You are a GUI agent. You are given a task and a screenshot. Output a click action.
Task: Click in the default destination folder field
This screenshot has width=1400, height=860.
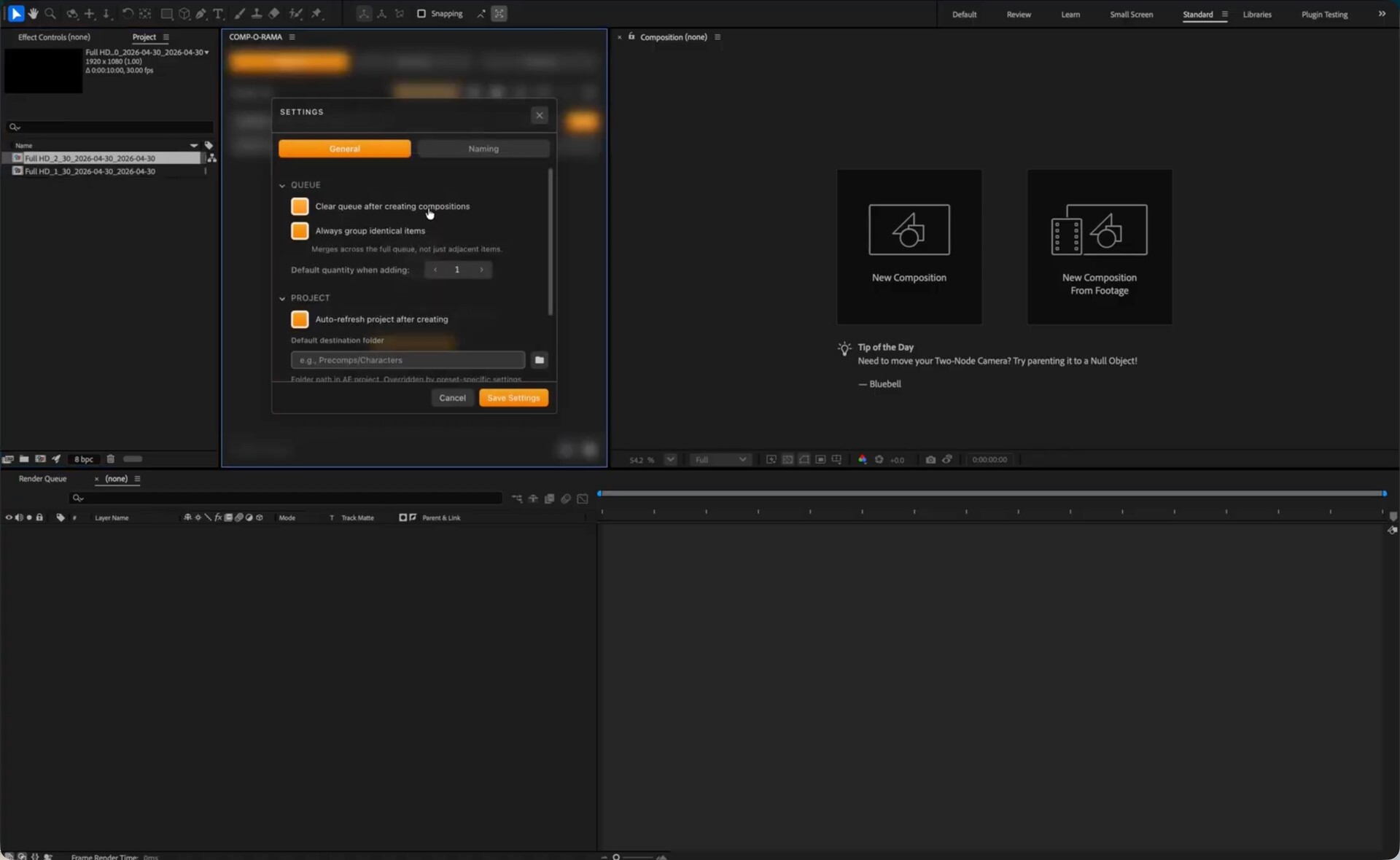tap(408, 360)
